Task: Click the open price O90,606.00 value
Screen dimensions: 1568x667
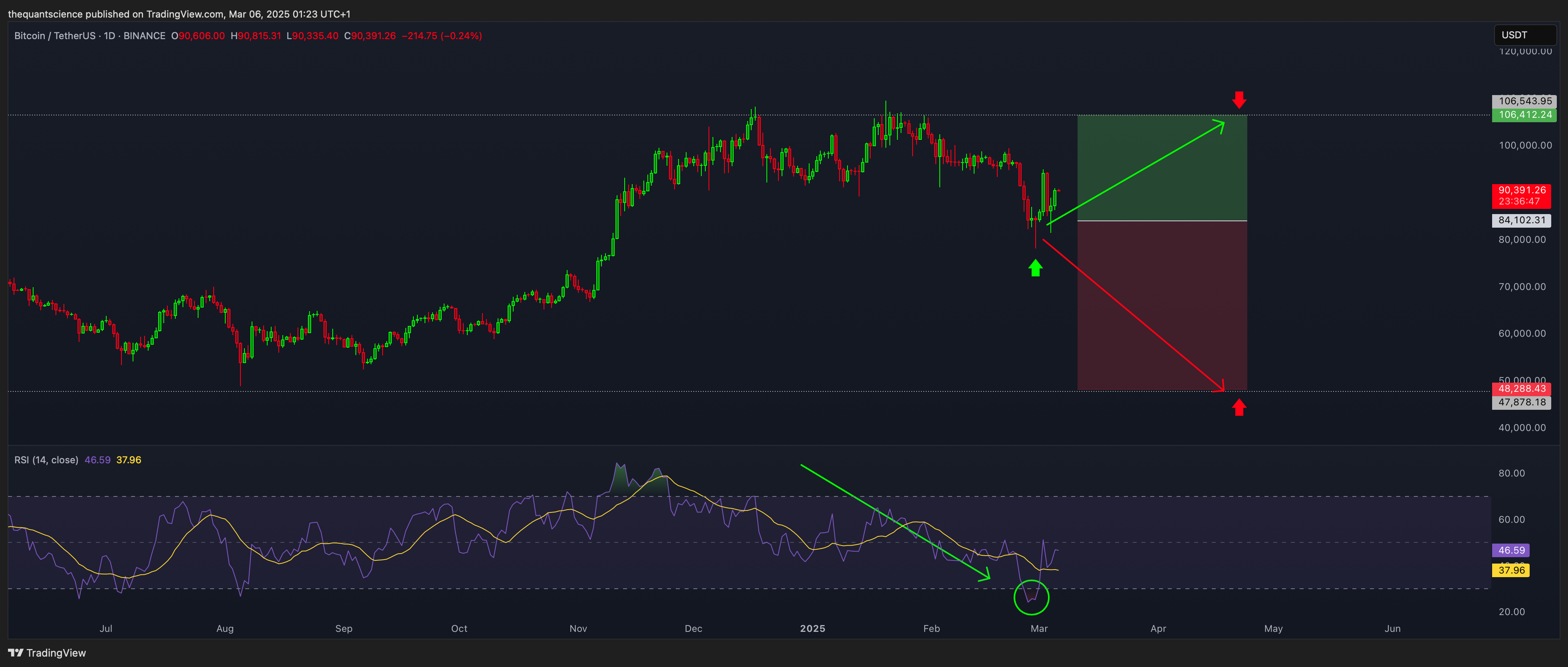Action: pyautogui.click(x=198, y=36)
